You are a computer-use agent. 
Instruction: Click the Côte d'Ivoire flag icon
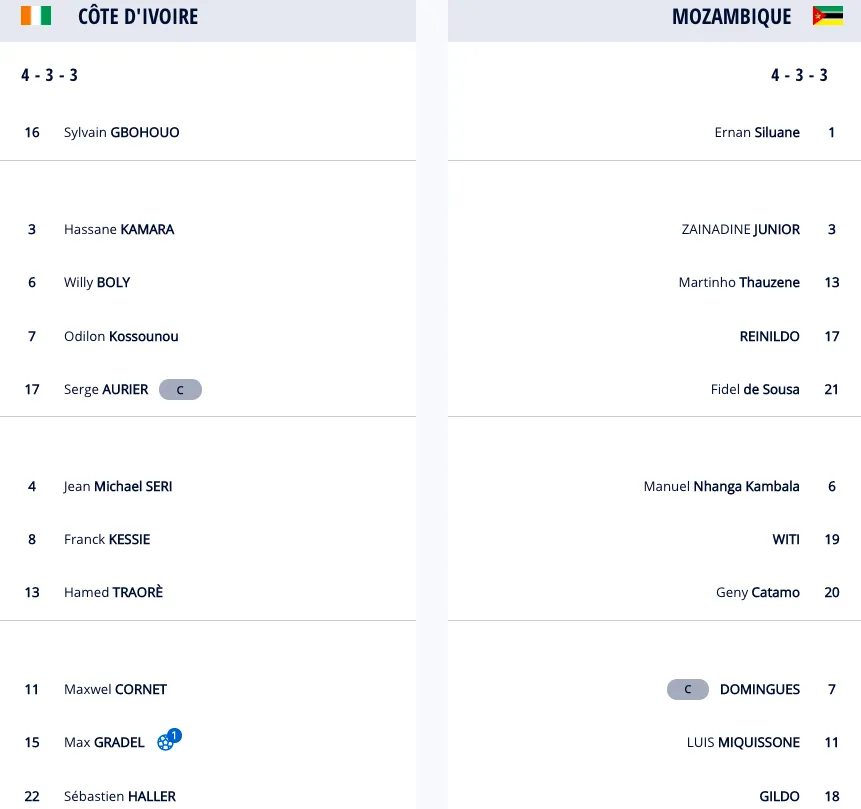(36, 16)
